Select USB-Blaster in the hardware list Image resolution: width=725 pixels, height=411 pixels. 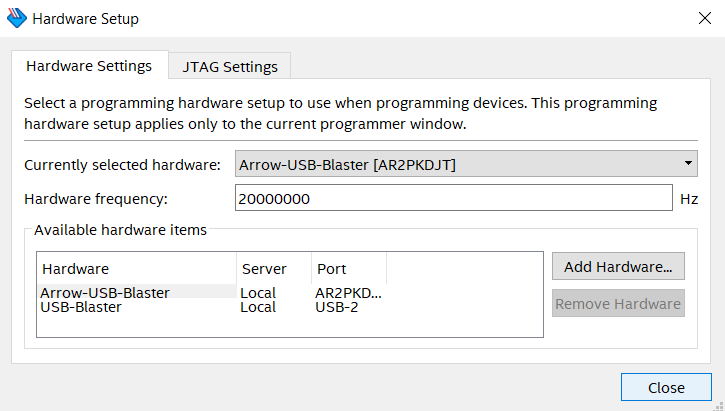tap(81, 307)
